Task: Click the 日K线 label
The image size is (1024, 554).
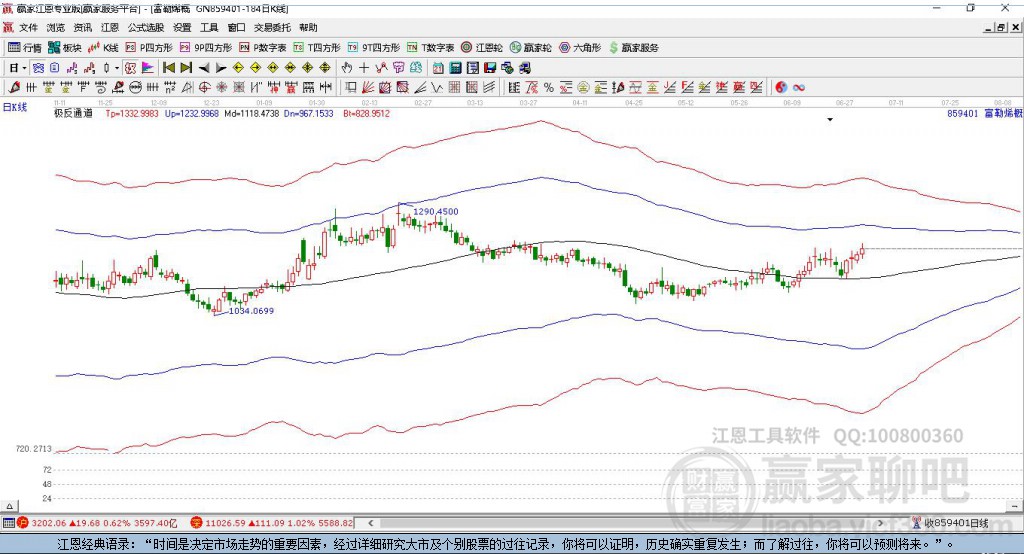Action: click(15, 107)
